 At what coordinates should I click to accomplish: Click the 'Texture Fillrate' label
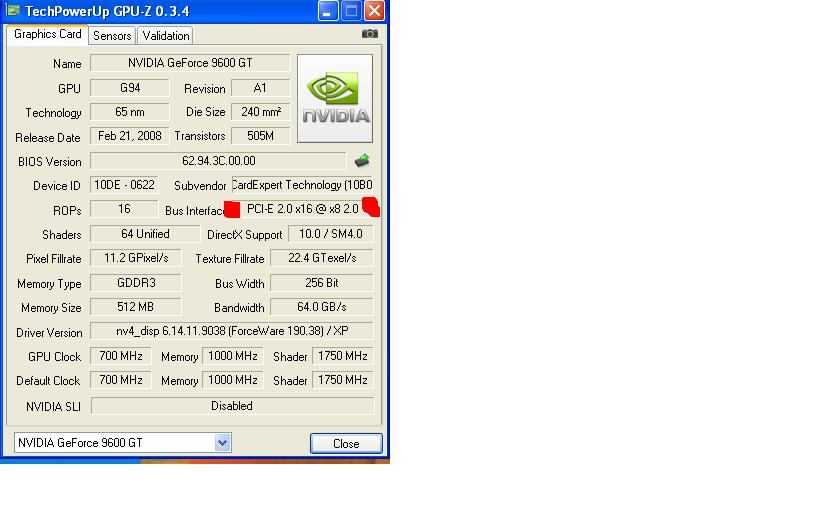click(230, 259)
